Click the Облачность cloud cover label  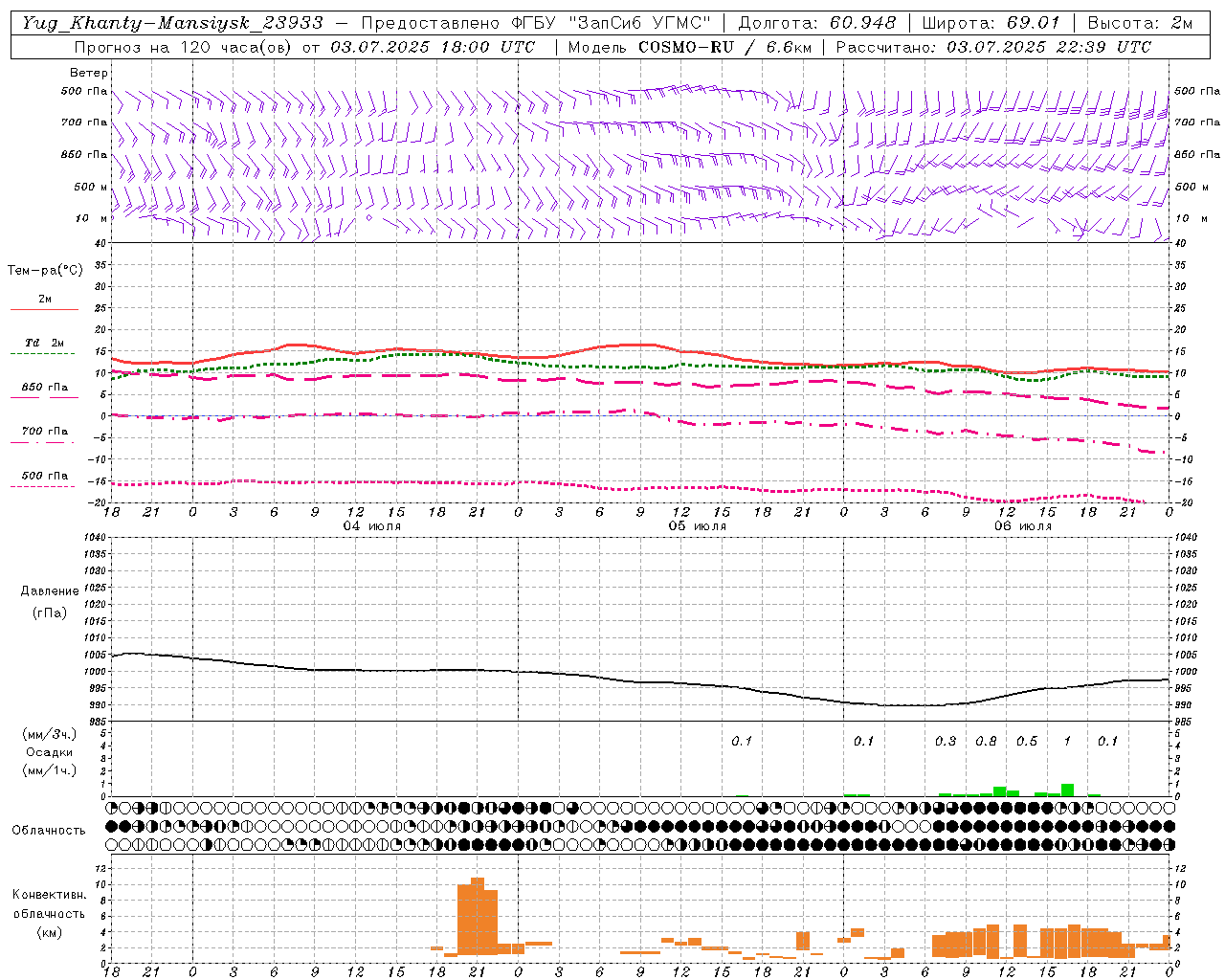pyautogui.click(x=49, y=831)
